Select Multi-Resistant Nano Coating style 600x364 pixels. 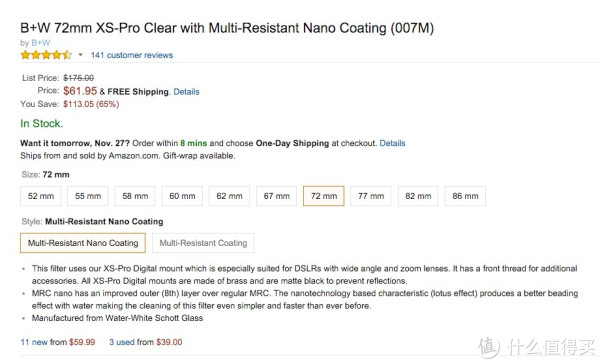tap(83, 243)
